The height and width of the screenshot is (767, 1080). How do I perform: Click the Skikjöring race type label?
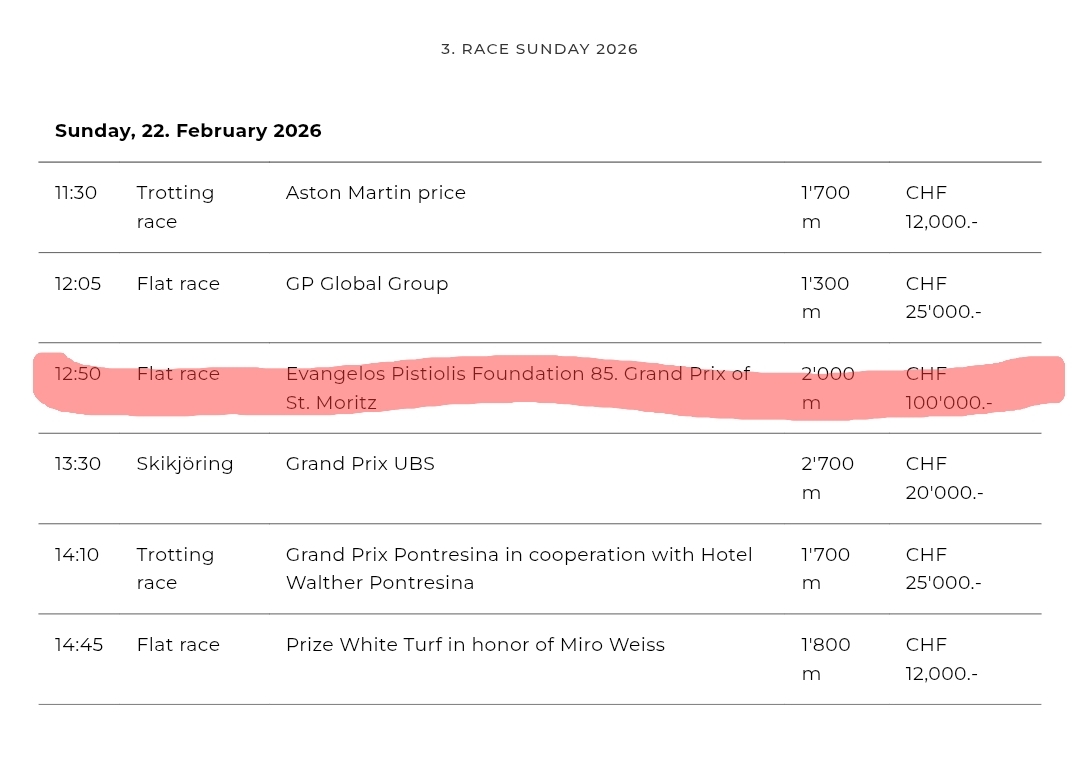coord(185,464)
